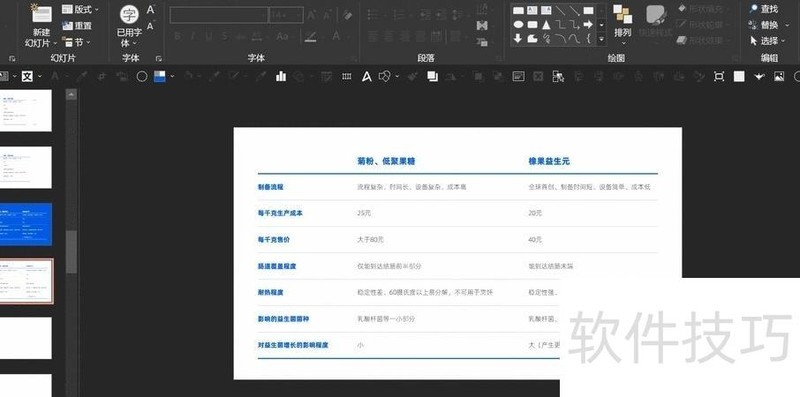Select the vertical Text Box shape

tap(546, 10)
